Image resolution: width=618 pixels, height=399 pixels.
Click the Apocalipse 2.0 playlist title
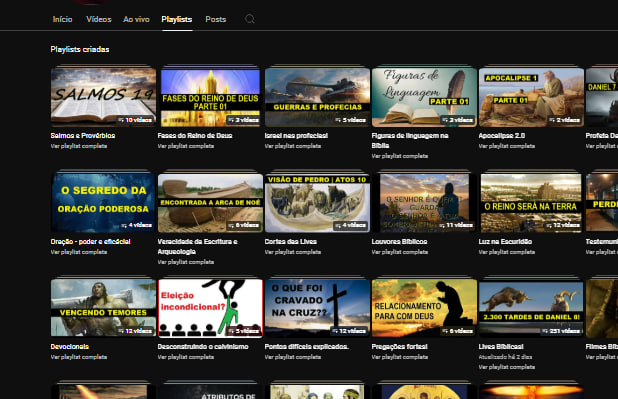pos(502,136)
